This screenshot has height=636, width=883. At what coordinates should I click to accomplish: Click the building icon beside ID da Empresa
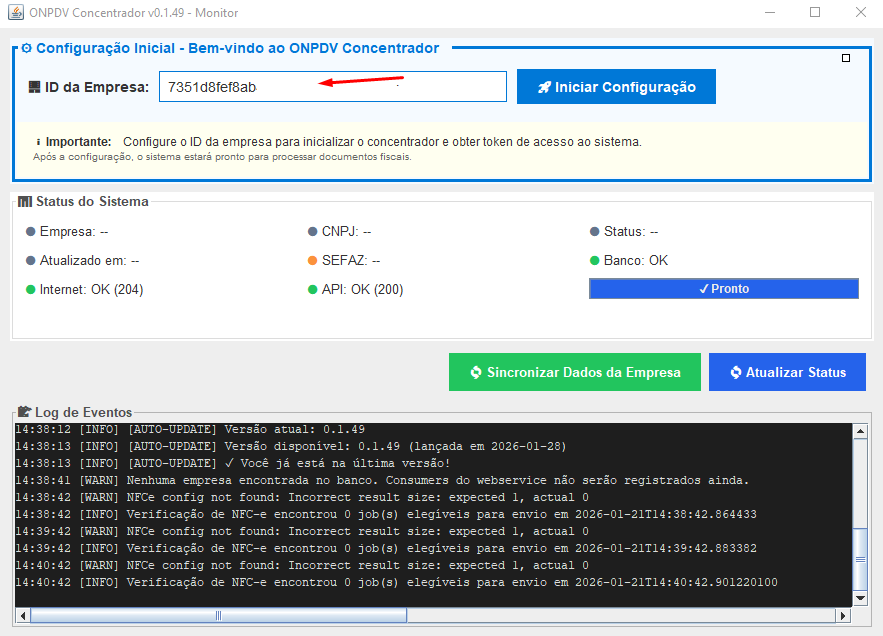(x=34, y=87)
